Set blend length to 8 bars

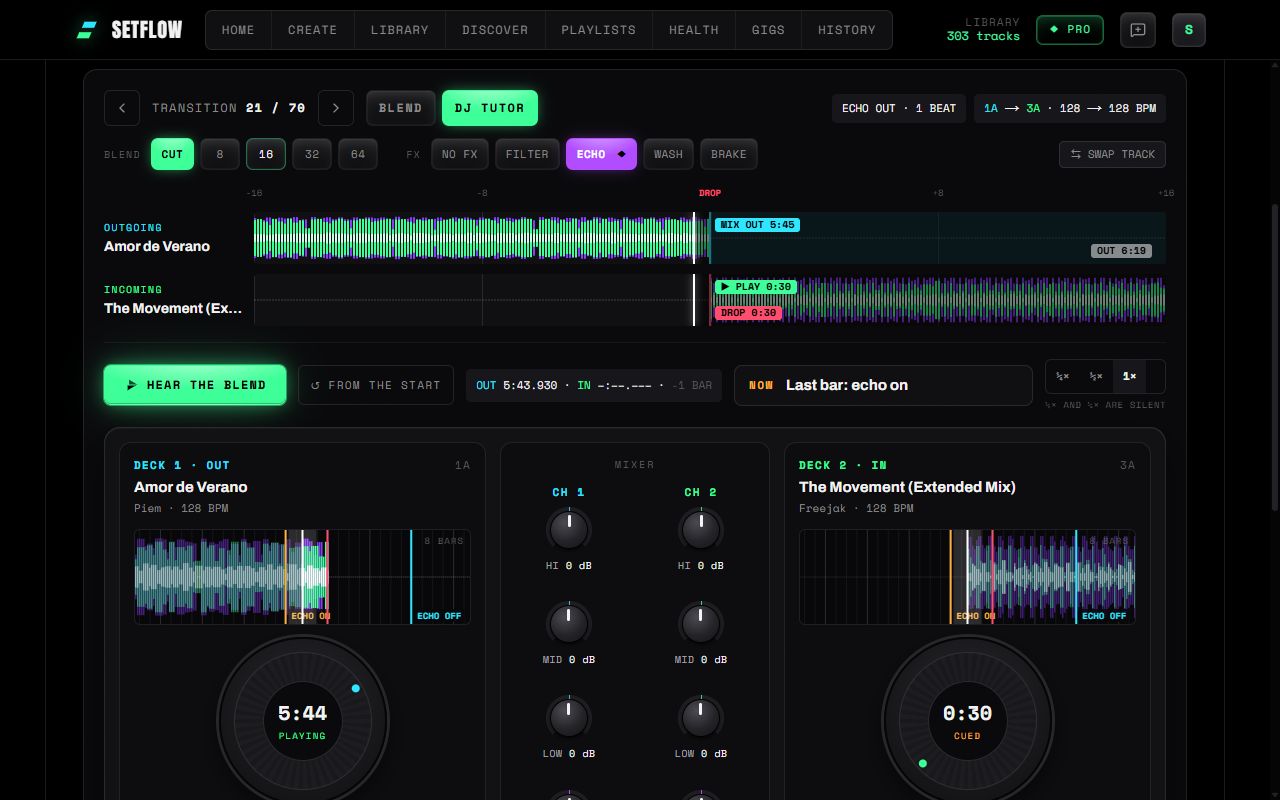coord(220,154)
